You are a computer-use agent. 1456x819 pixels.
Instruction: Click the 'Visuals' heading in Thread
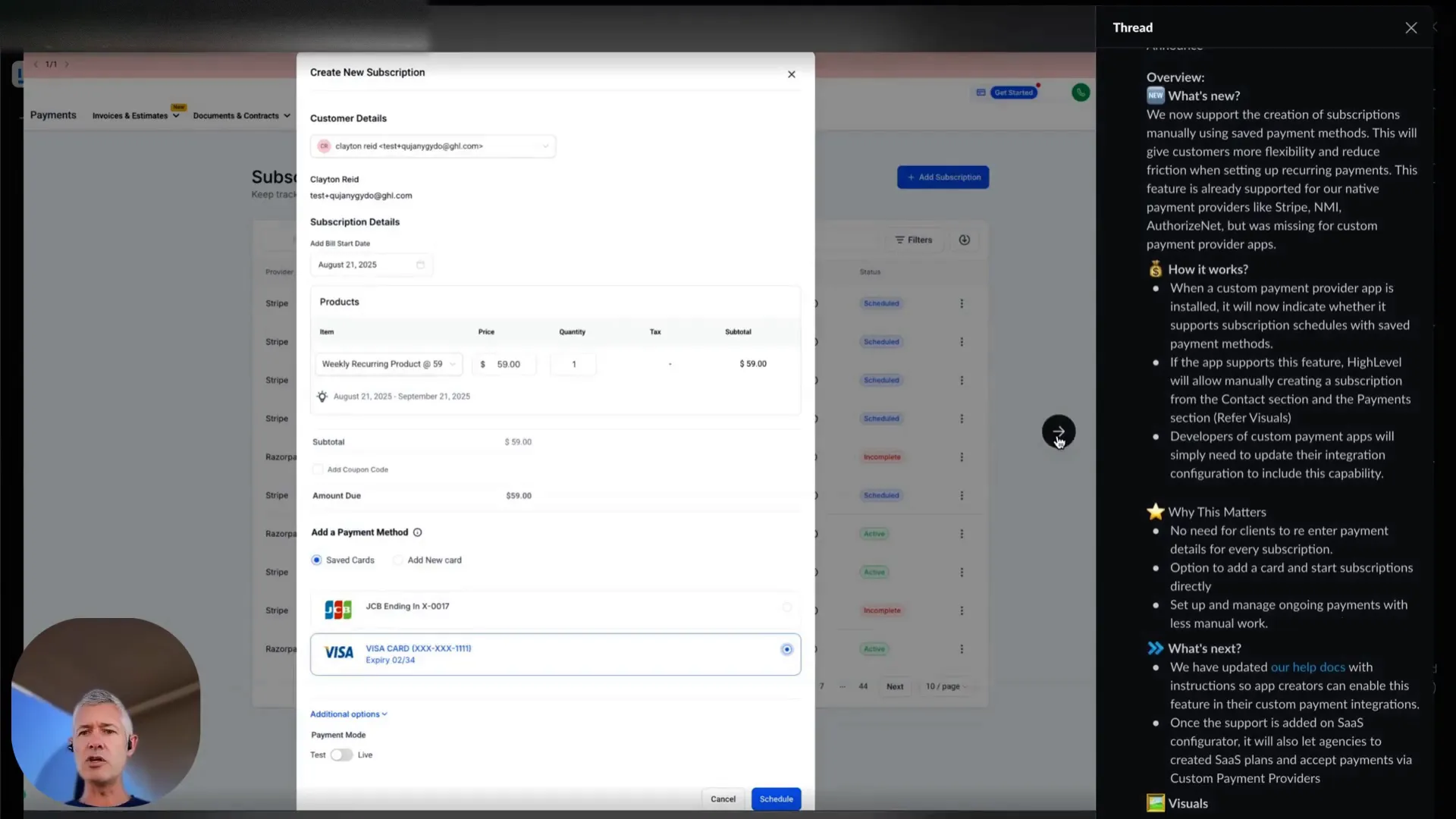[x=1188, y=804]
